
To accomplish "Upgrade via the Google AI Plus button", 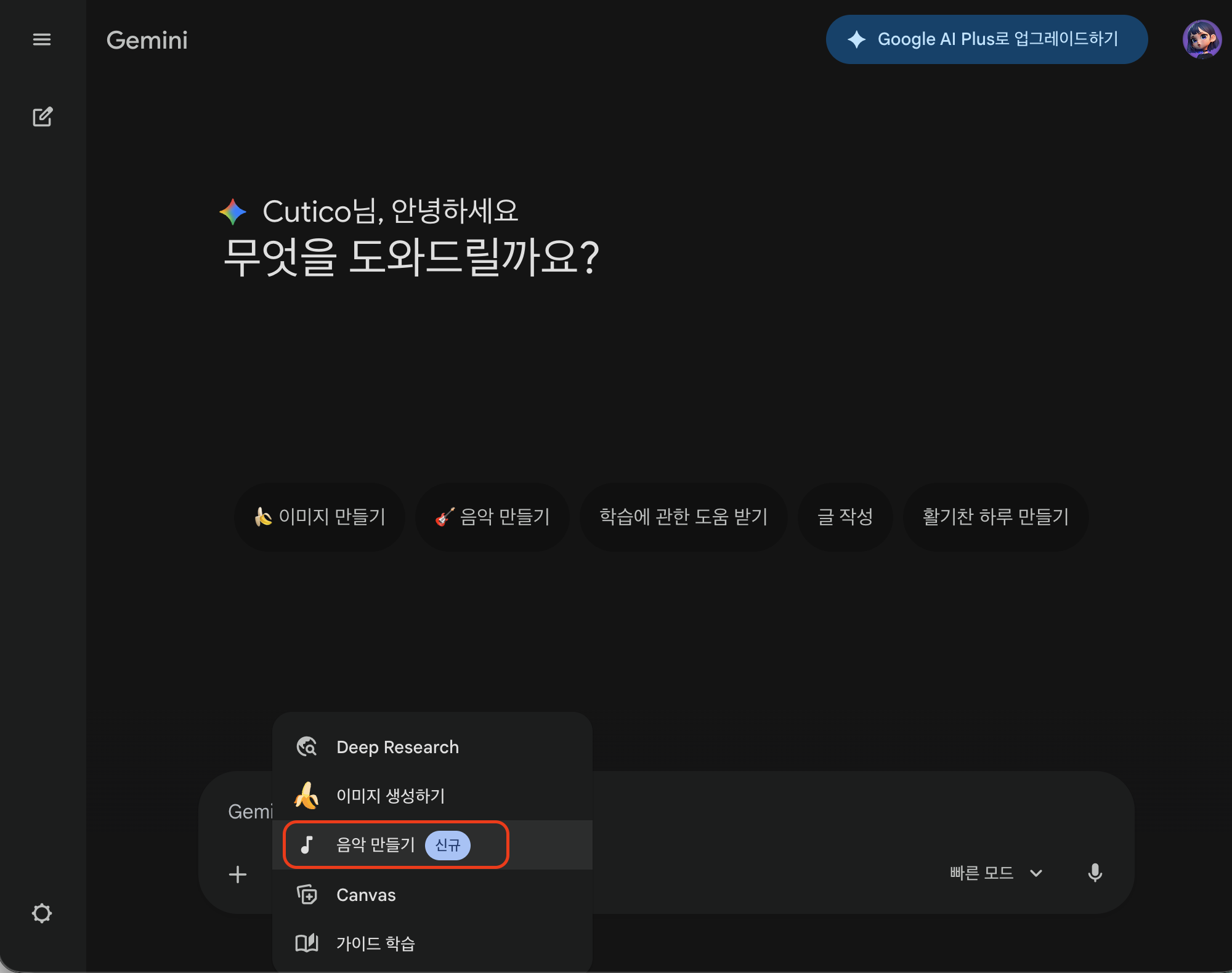I will coord(986,39).
